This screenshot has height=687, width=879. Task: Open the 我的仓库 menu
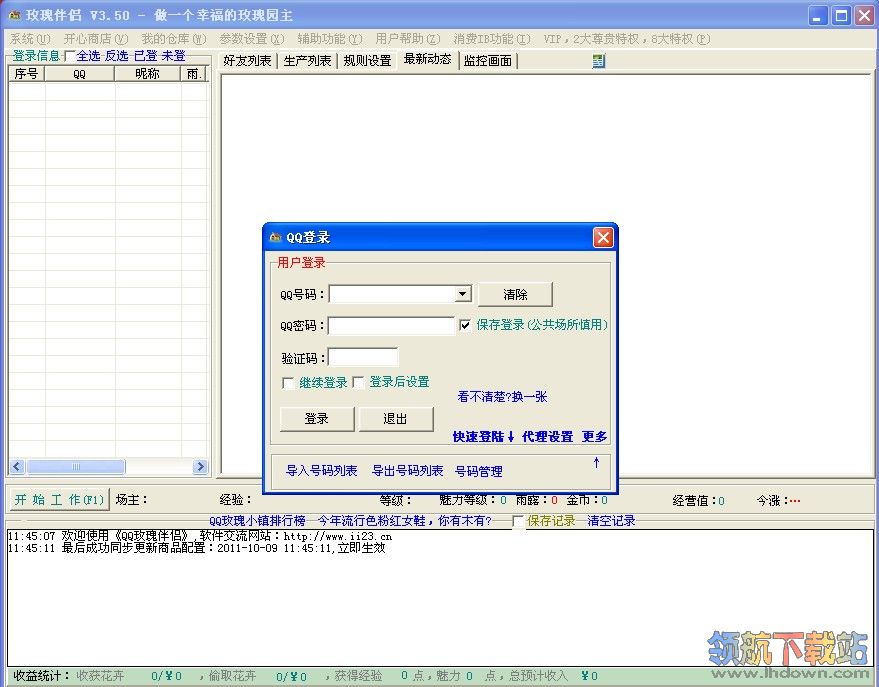pos(174,39)
